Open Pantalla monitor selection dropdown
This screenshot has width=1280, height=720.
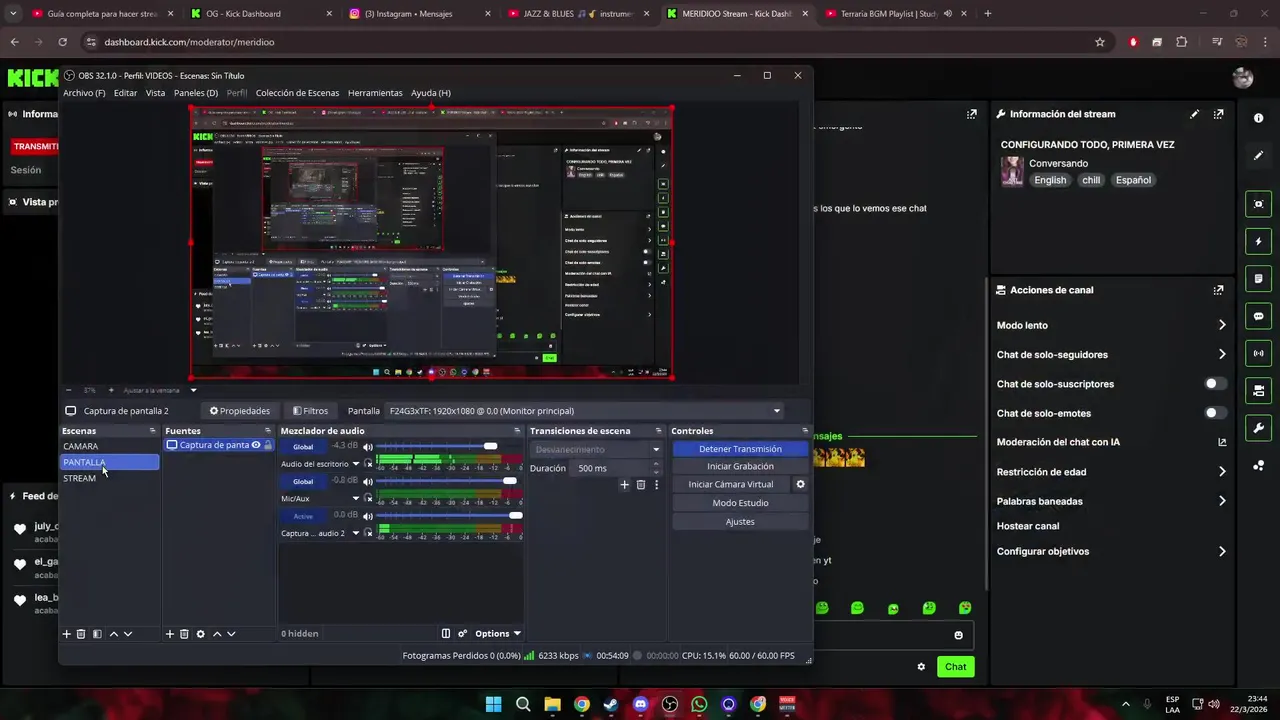coord(585,411)
